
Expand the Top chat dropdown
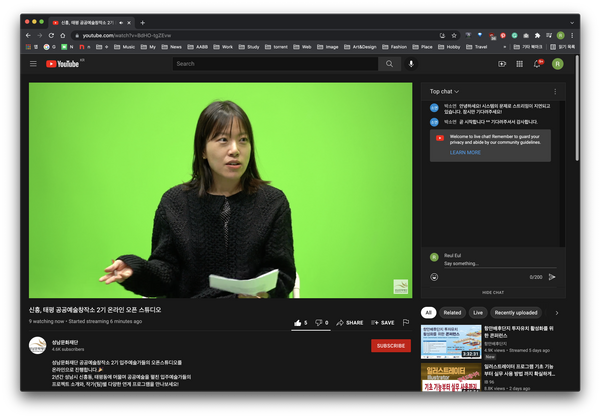click(445, 91)
